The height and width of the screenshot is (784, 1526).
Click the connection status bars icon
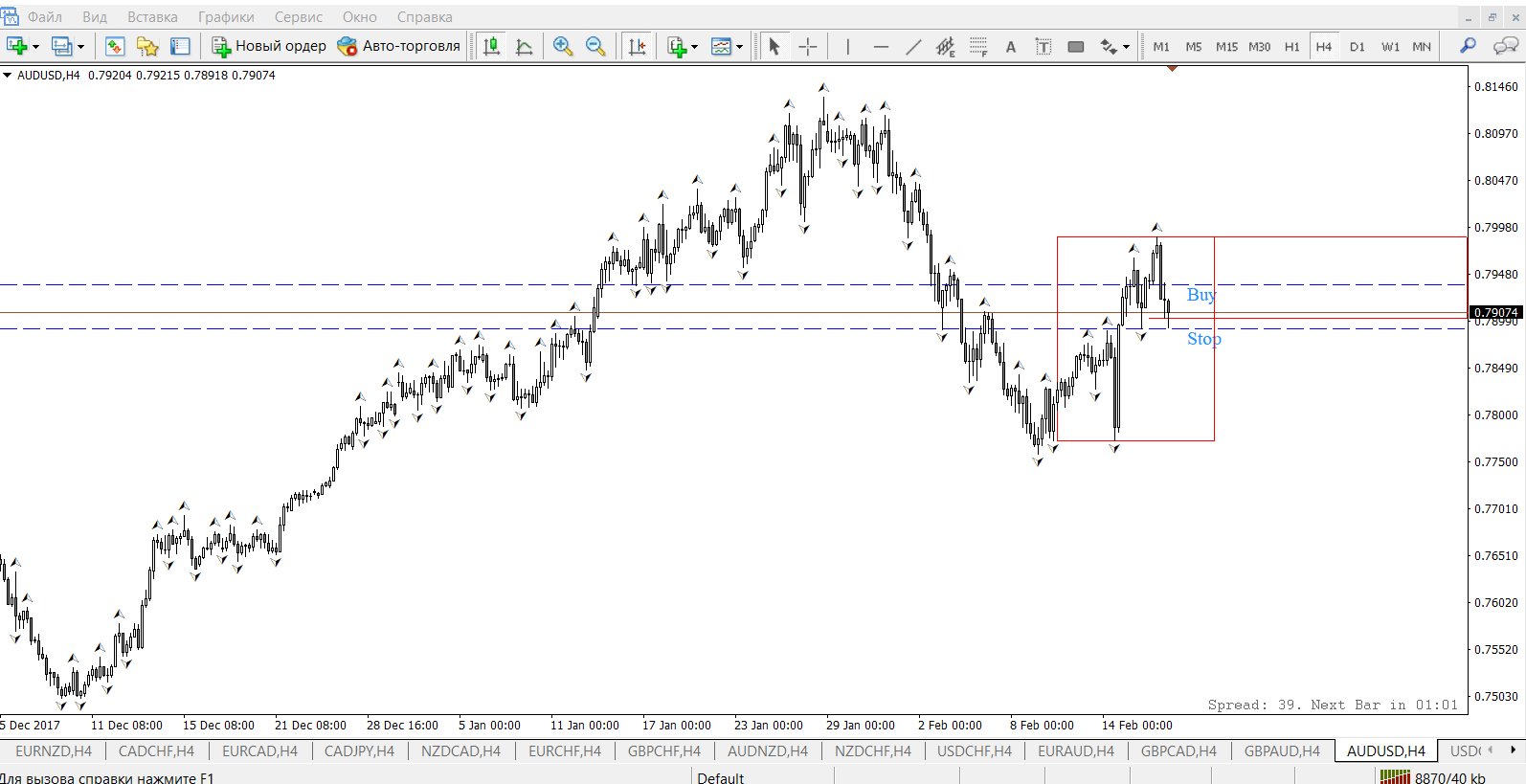pyautogui.click(x=1395, y=777)
